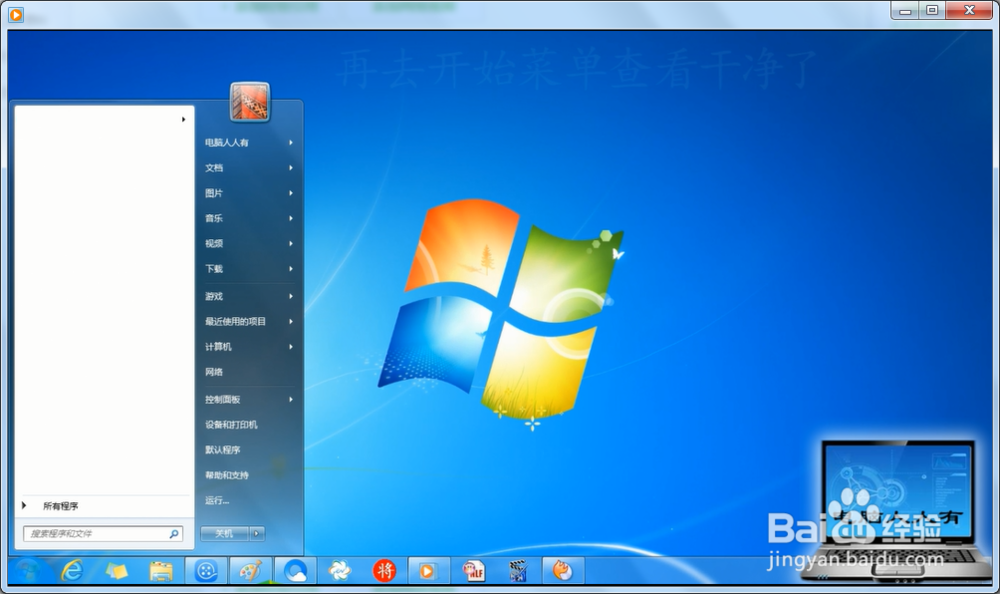The width and height of the screenshot is (1000, 594).
Task: Click the search magnifier icon in Start menu
Action: (x=174, y=533)
